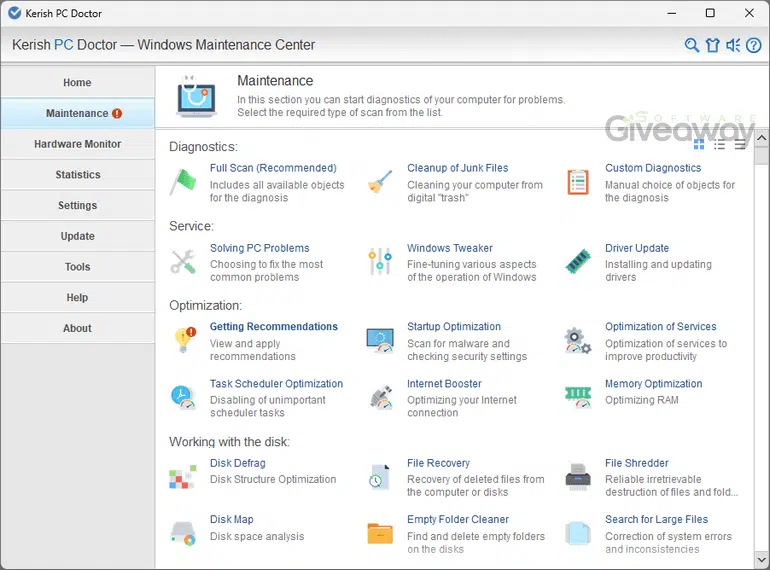This screenshot has width=770, height=570.
Task: Open Empty Folder Cleaner link
Action: click(x=458, y=519)
